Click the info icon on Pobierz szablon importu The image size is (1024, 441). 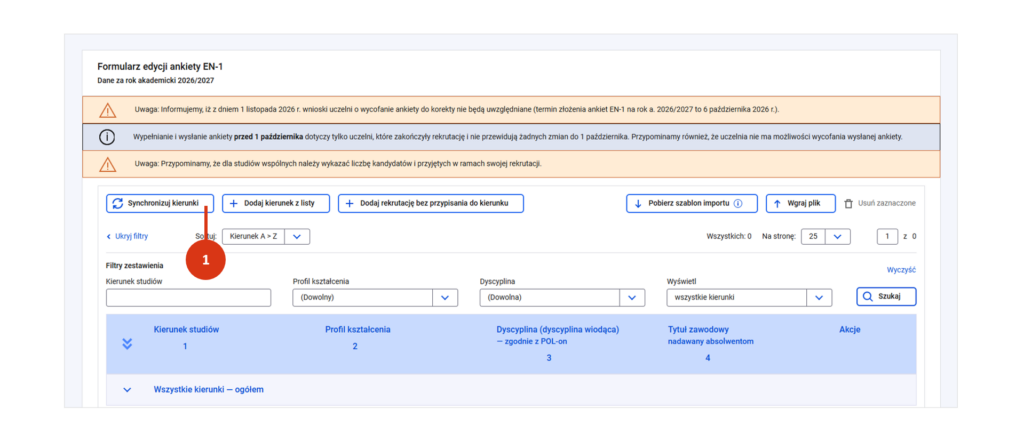pyautogui.click(x=738, y=203)
